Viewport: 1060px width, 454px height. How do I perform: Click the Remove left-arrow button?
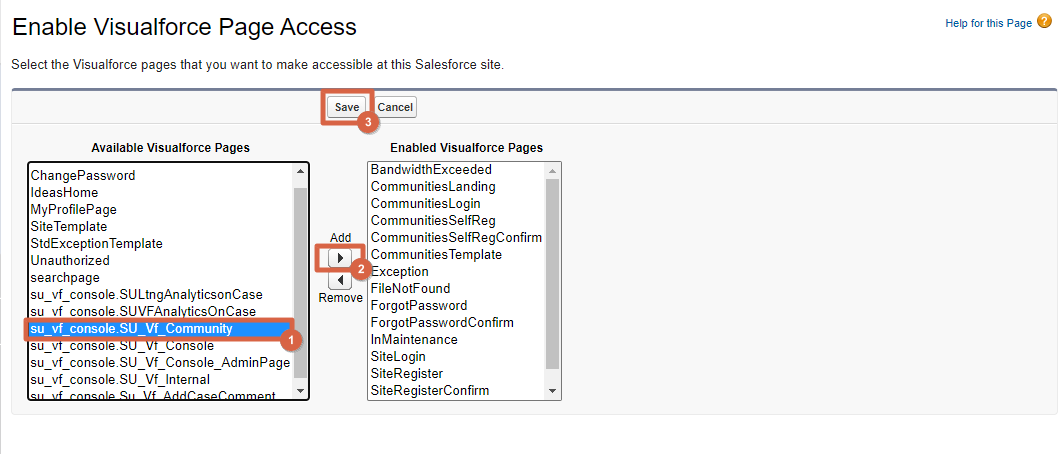(x=340, y=281)
